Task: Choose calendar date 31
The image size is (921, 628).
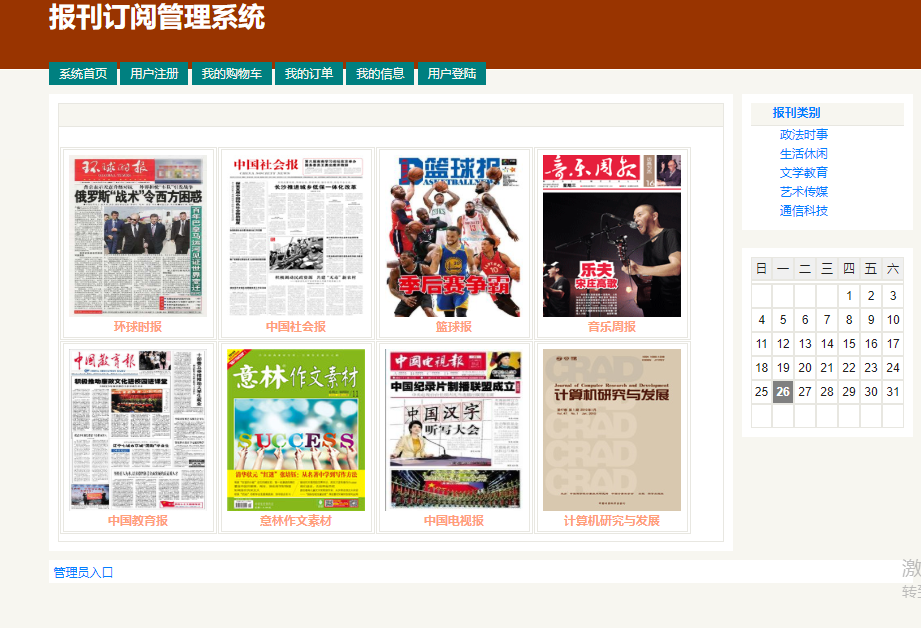Action: pos(893,392)
